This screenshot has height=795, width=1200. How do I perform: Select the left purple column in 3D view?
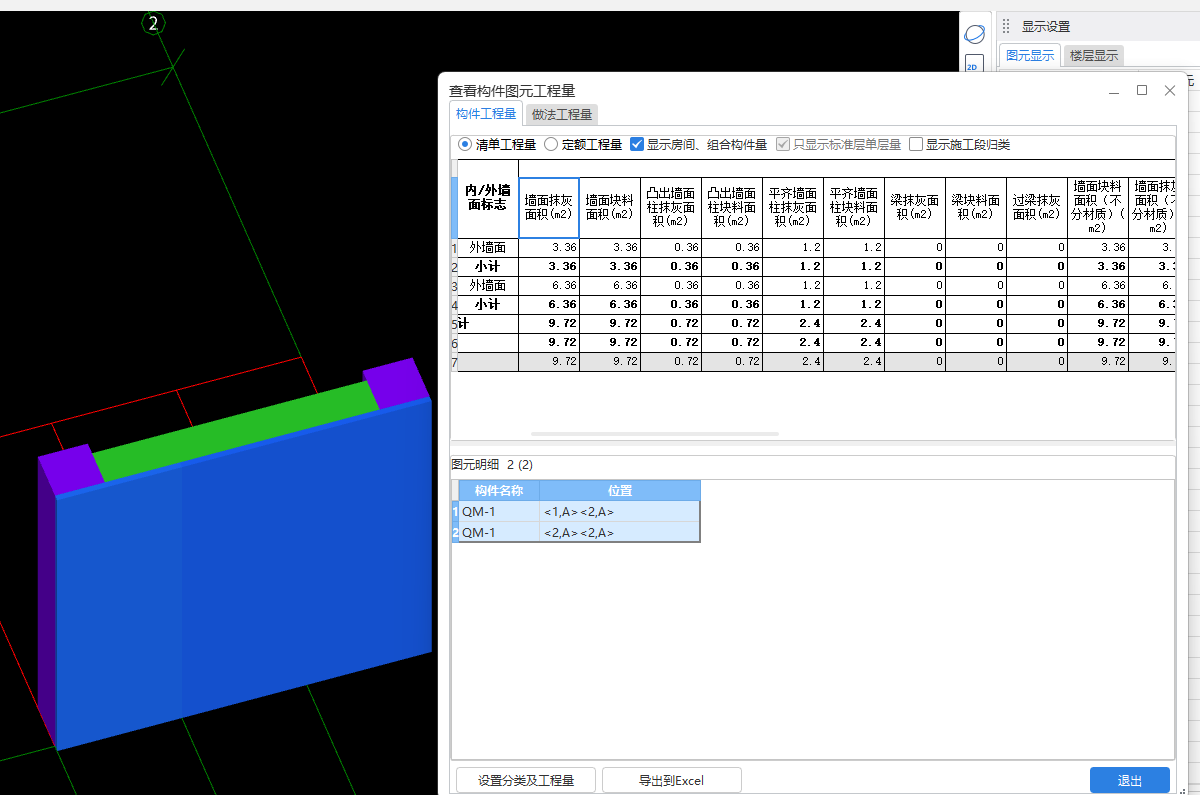[71, 468]
